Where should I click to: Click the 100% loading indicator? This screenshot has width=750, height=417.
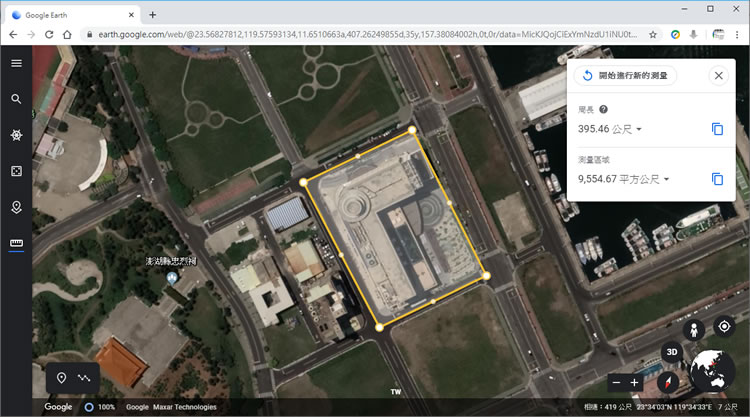coord(100,407)
